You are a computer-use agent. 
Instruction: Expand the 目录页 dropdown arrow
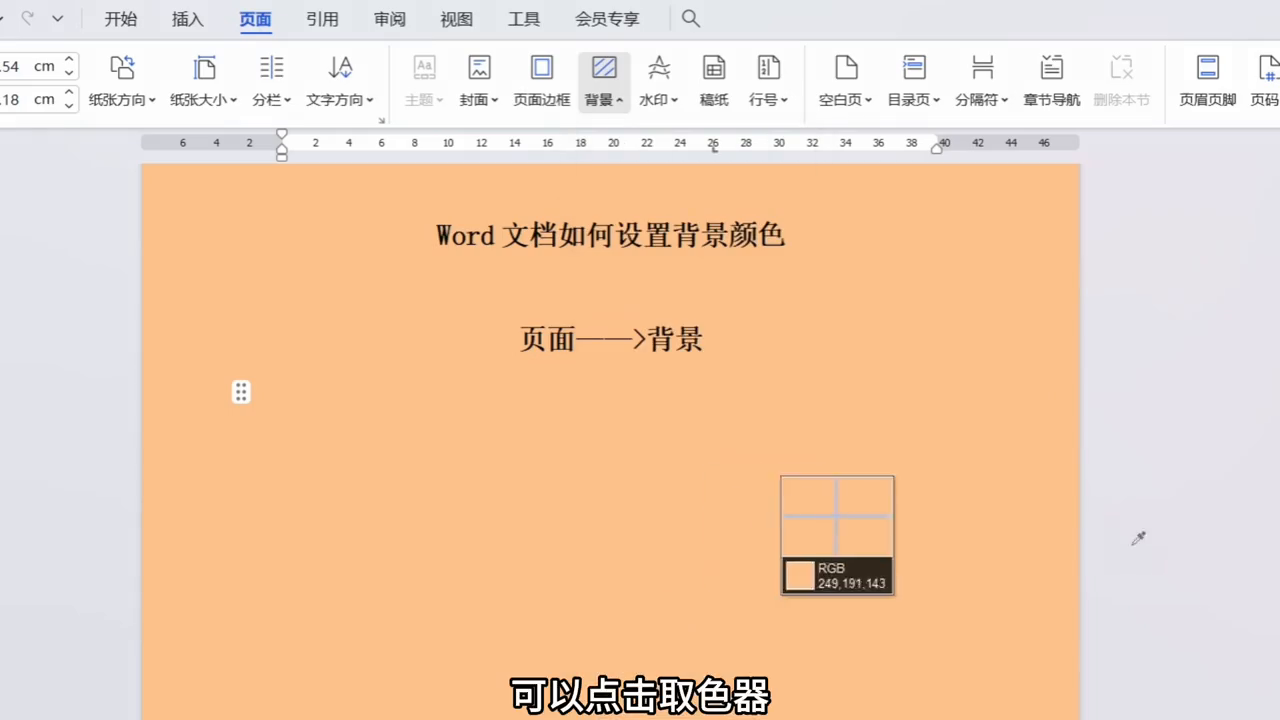(x=936, y=100)
